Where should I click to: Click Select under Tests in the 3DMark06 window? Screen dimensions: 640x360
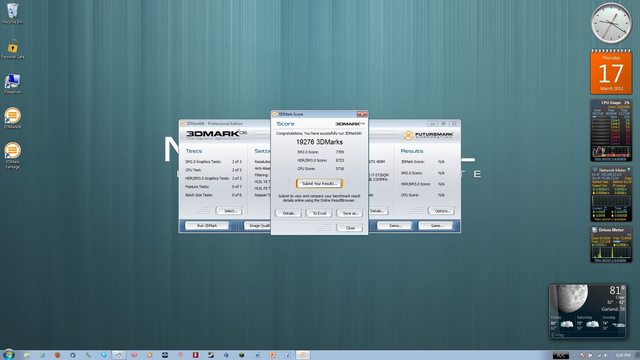pos(229,211)
